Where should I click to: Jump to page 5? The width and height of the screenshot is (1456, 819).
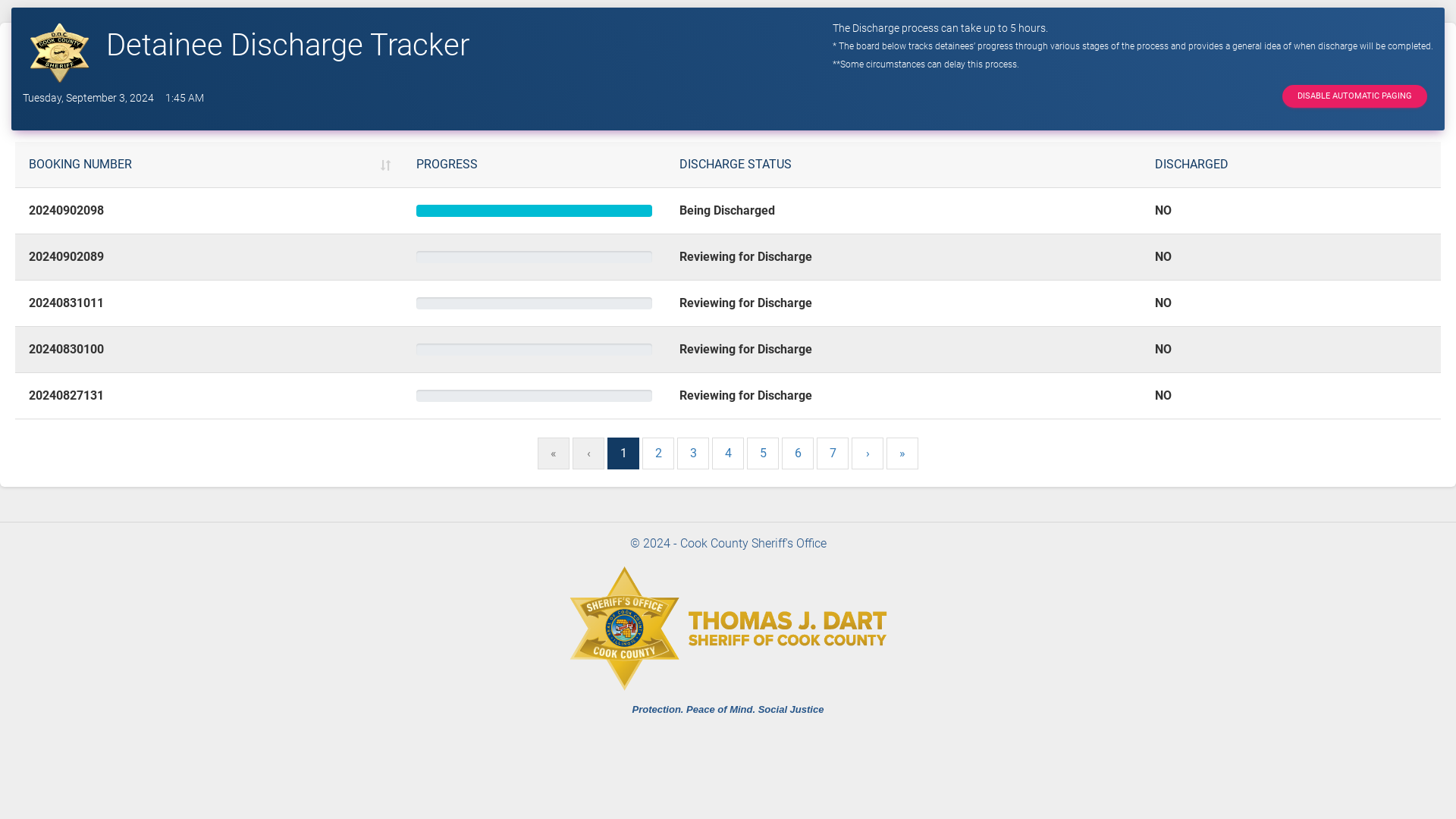(763, 453)
